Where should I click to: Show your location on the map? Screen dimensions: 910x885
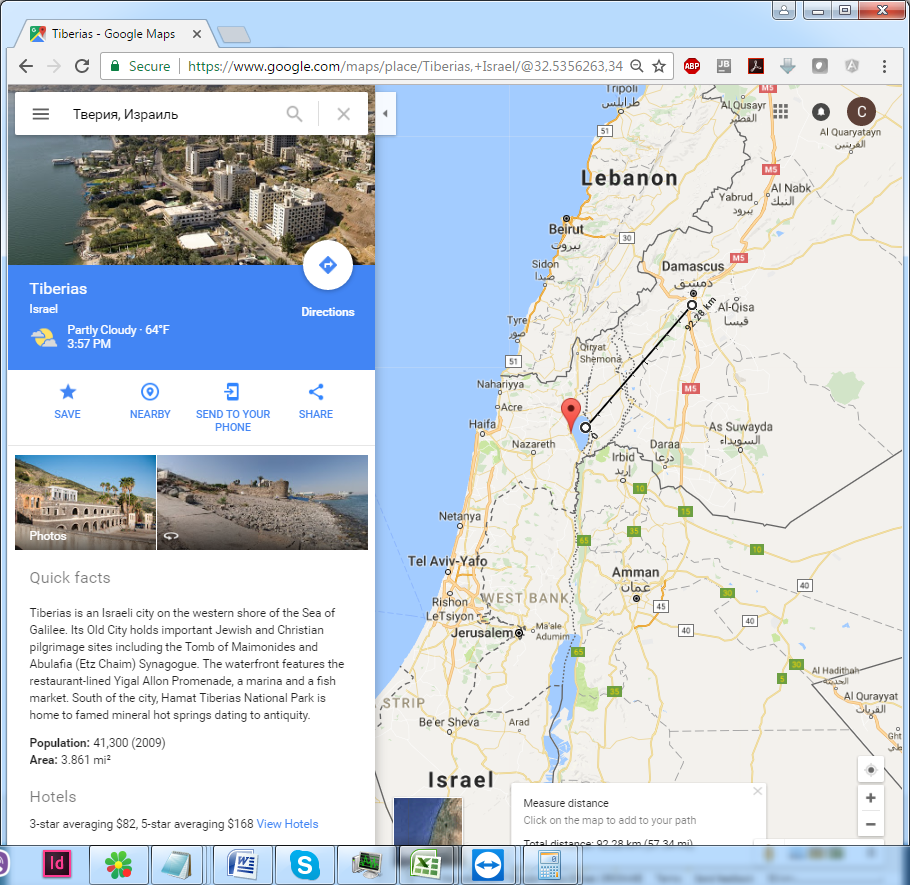click(870, 770)
